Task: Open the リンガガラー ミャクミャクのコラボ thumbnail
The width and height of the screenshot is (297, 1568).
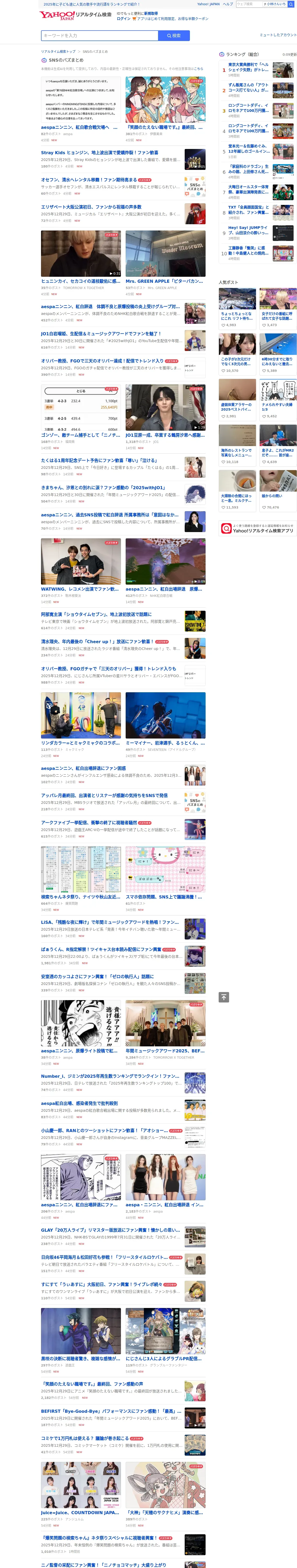Action: (81, 716)
